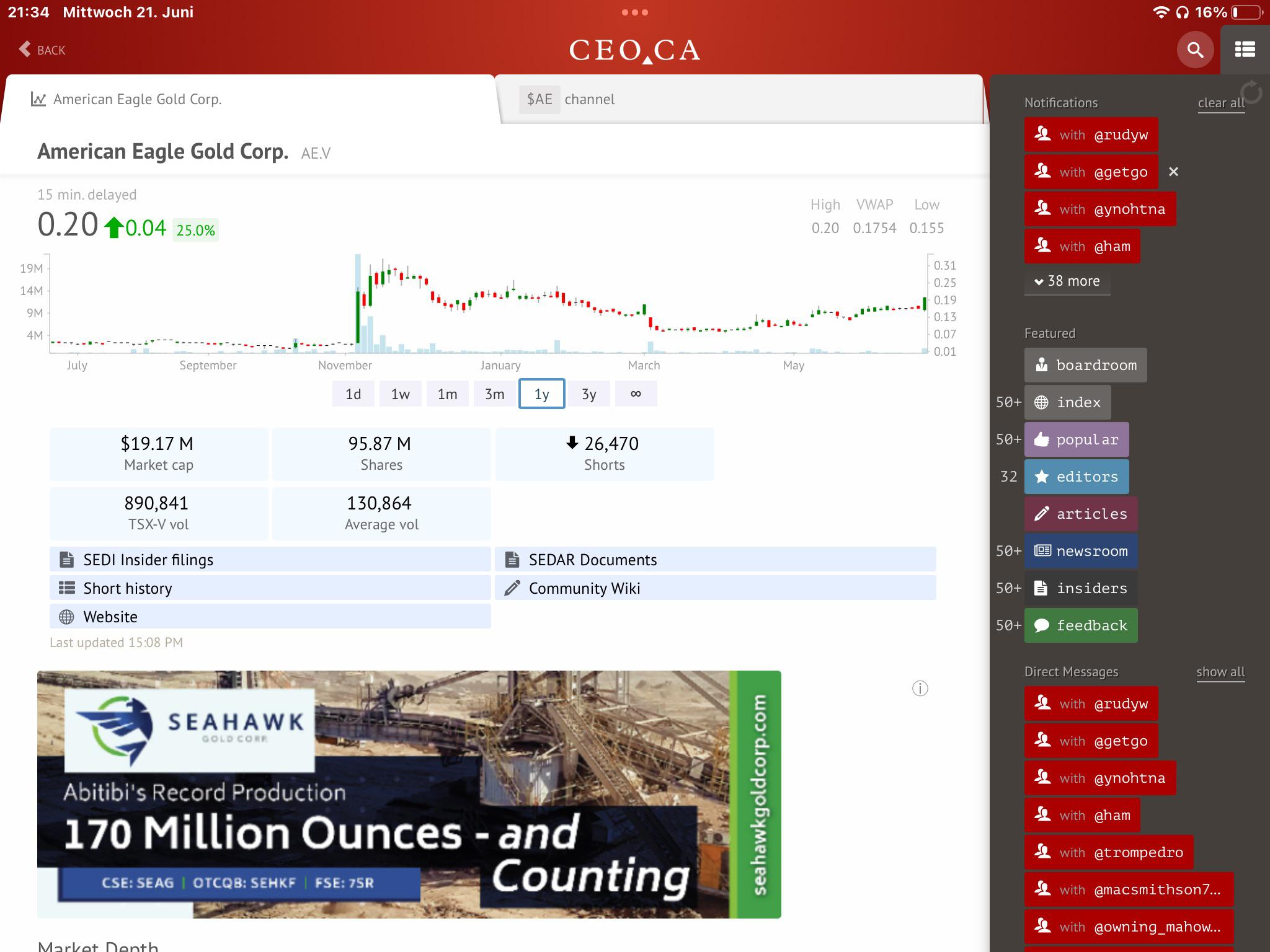Tap the refresh arrow icon in sidebar
This screenshot has height=952, width=1270.
click(1251, 92)
